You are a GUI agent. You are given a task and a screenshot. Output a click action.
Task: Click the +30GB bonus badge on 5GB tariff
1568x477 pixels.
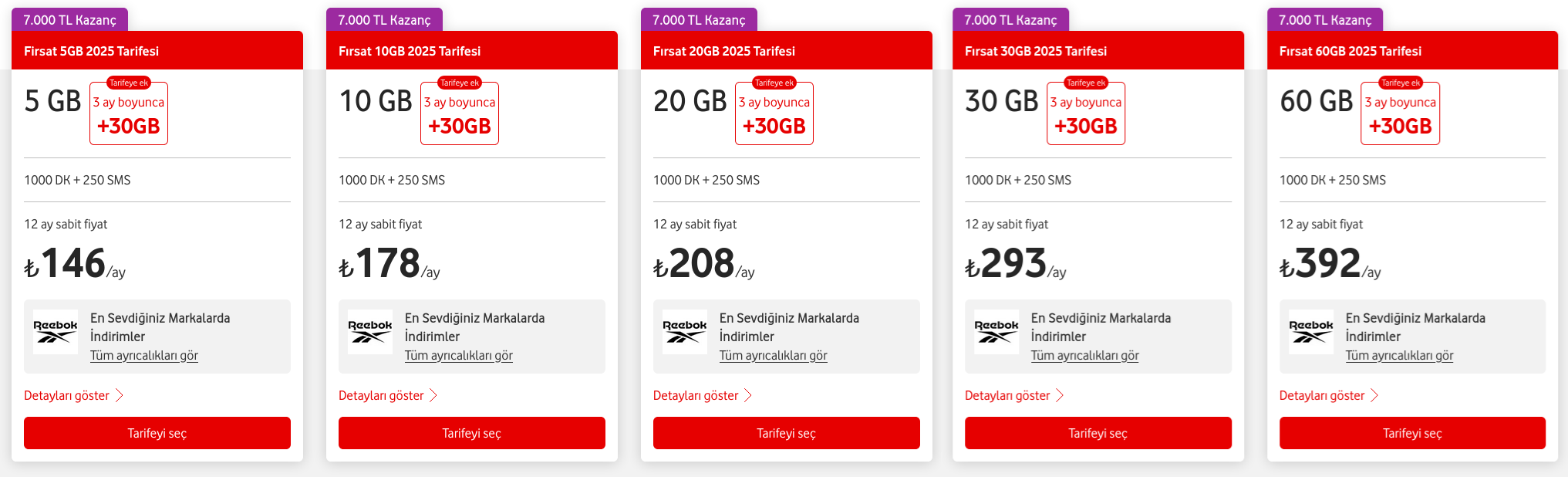(x=129, y=113)
